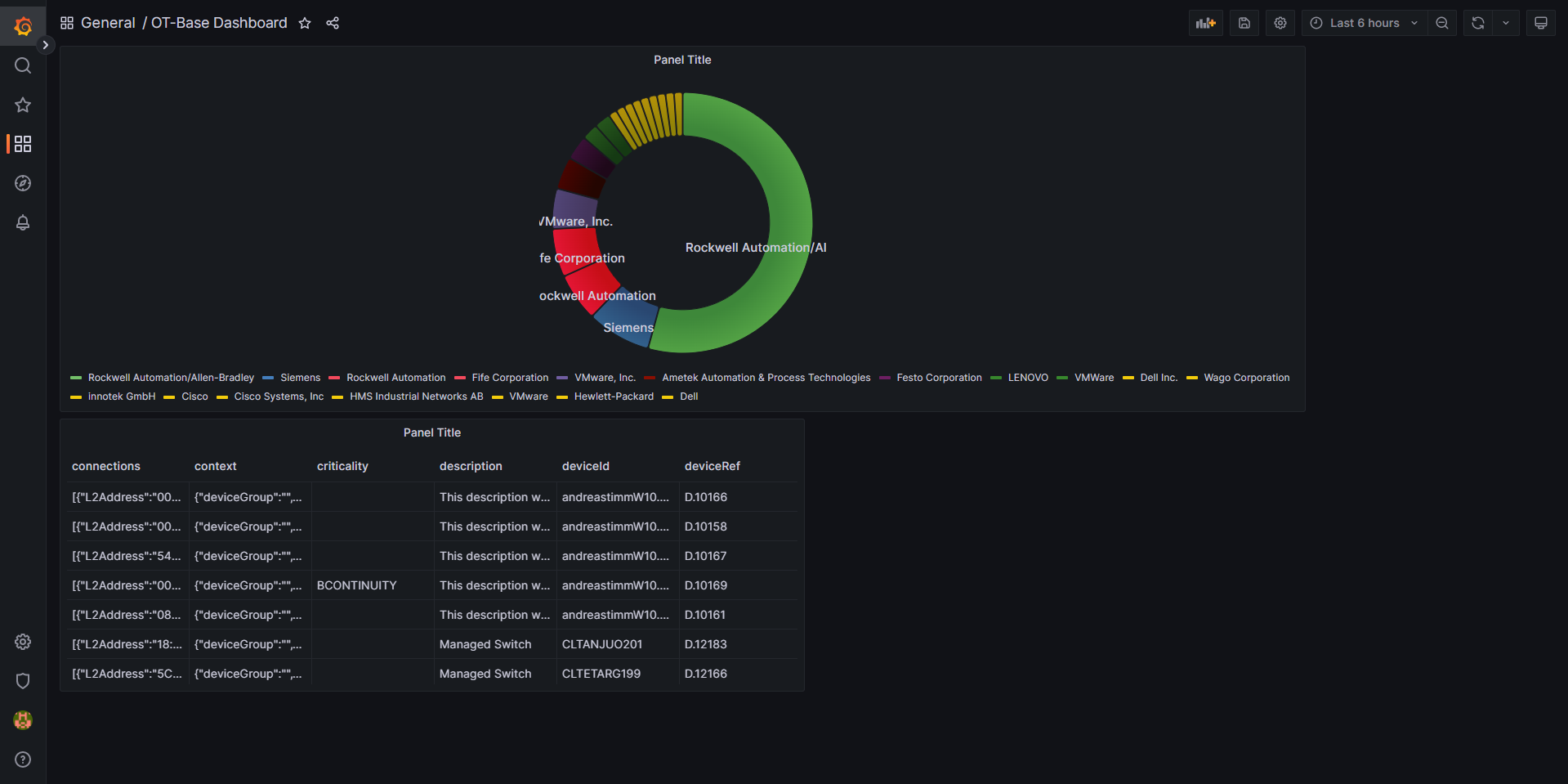Click the purple VMware, Inc. pie slice
1568x784 pixels.
pyautogui.click(x=574, y=211)
